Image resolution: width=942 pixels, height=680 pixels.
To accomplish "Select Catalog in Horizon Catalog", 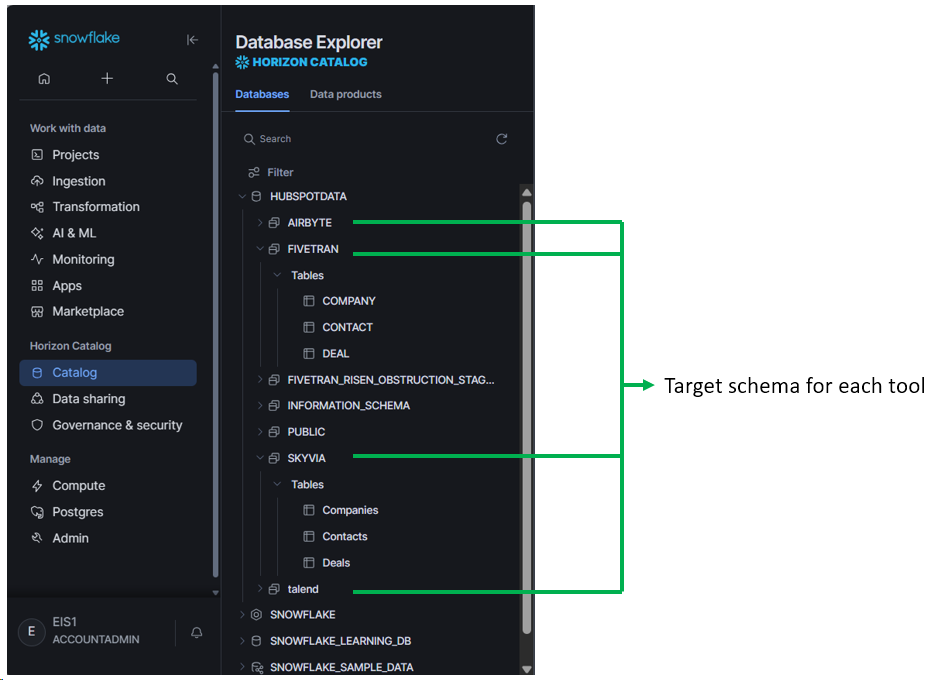I will pyautogui.click(x=108, y=373).
